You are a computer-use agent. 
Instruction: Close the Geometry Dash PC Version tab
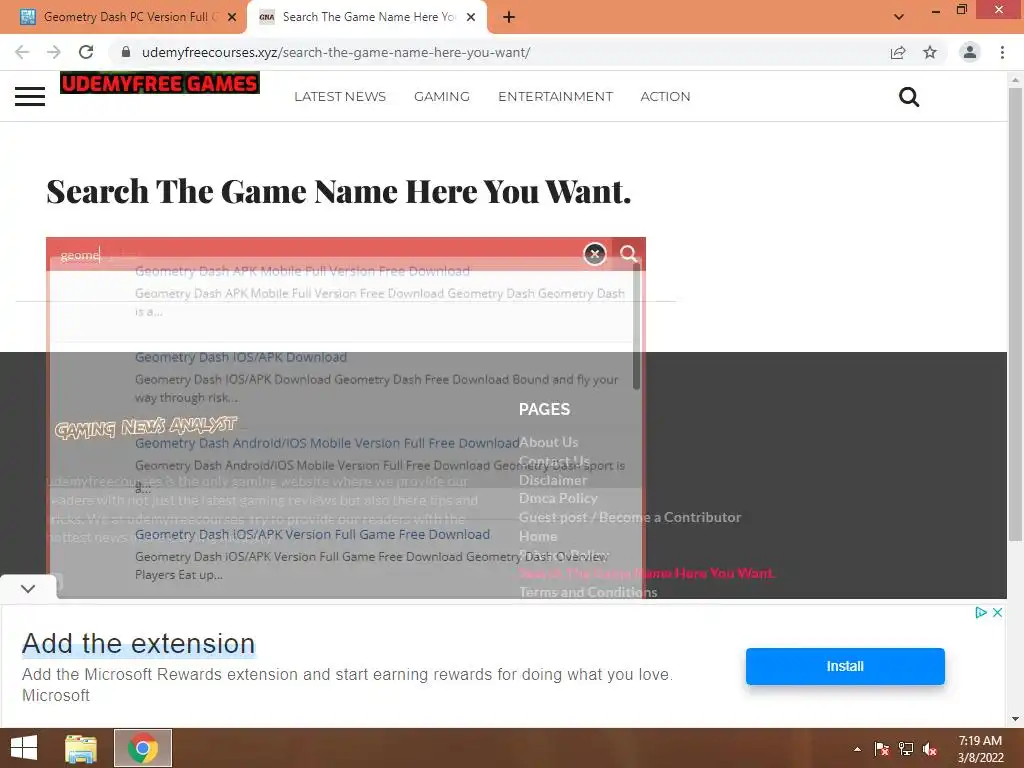click(x=232, y=18)
